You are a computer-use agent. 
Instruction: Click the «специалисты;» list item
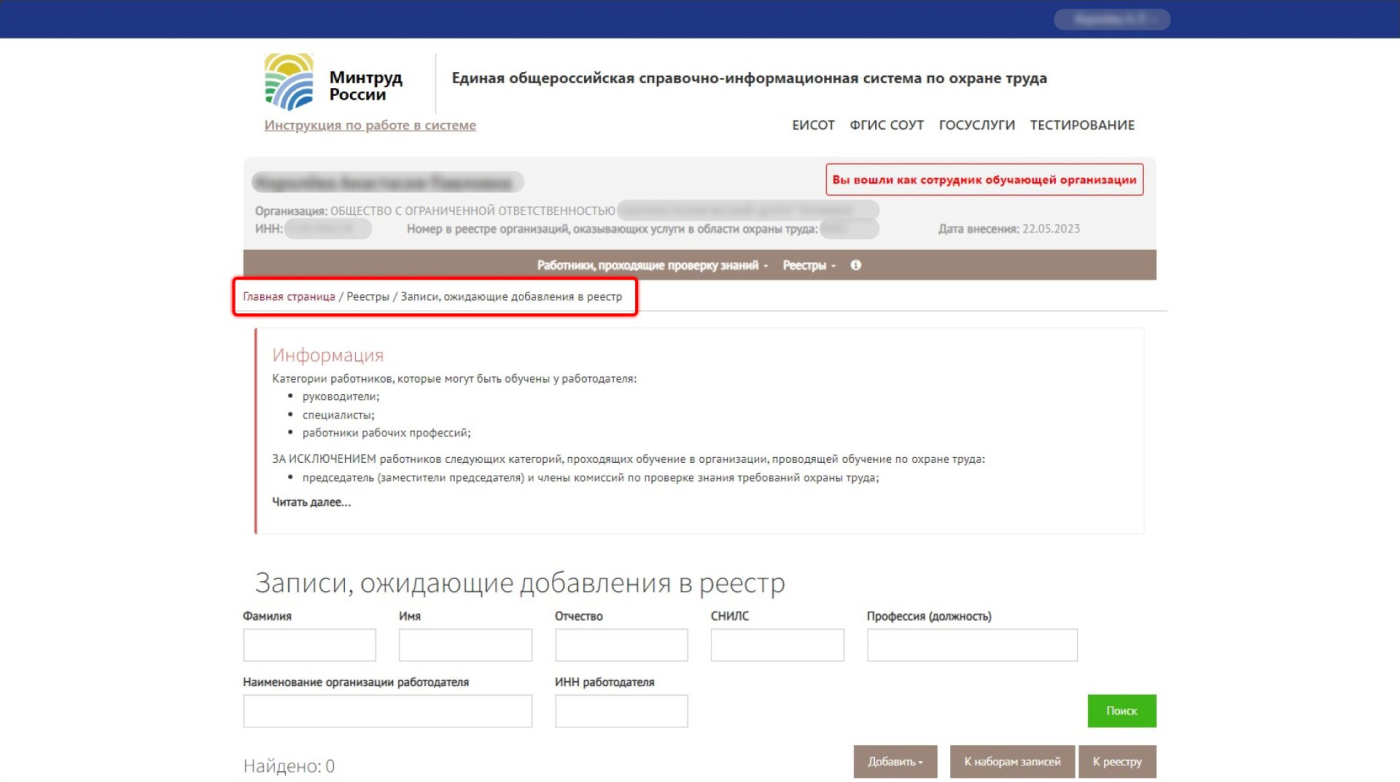339,415
